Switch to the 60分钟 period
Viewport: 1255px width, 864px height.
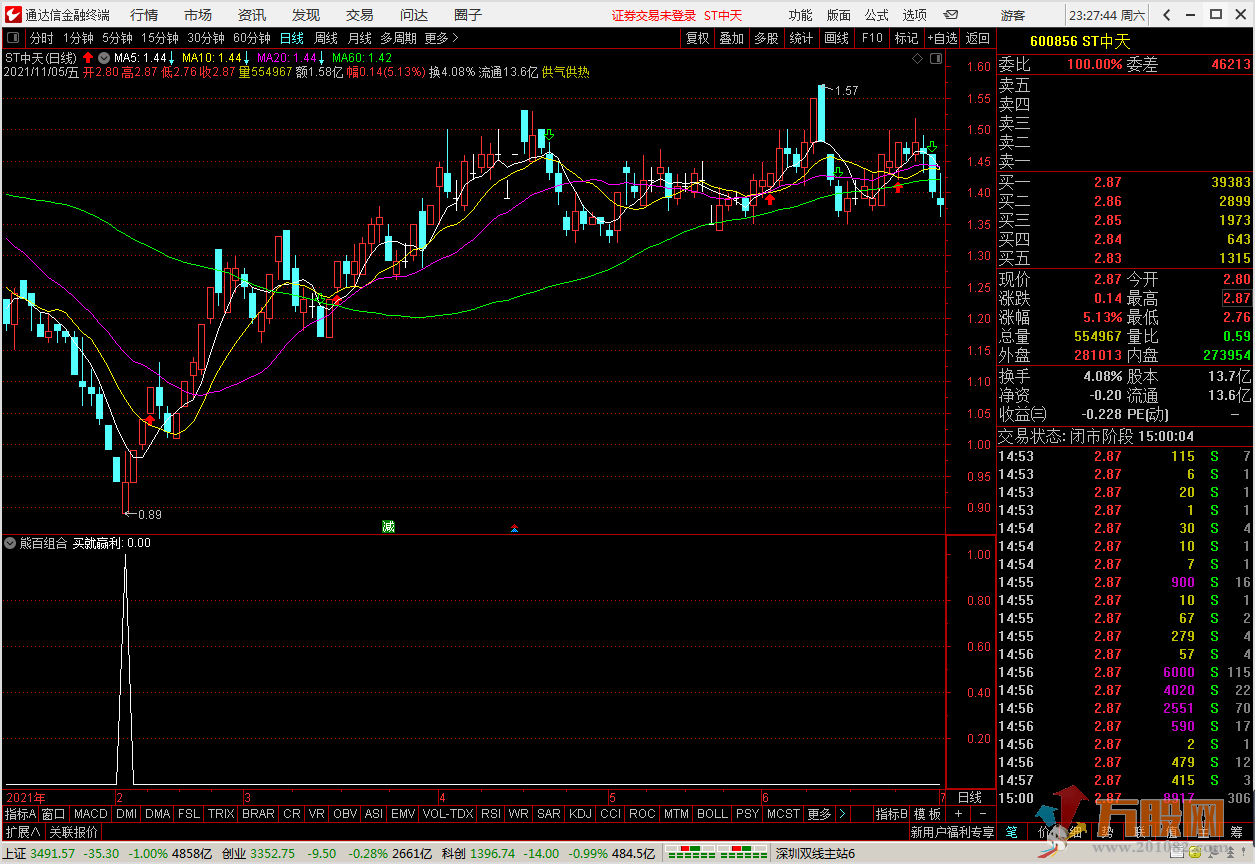(252, 38)
